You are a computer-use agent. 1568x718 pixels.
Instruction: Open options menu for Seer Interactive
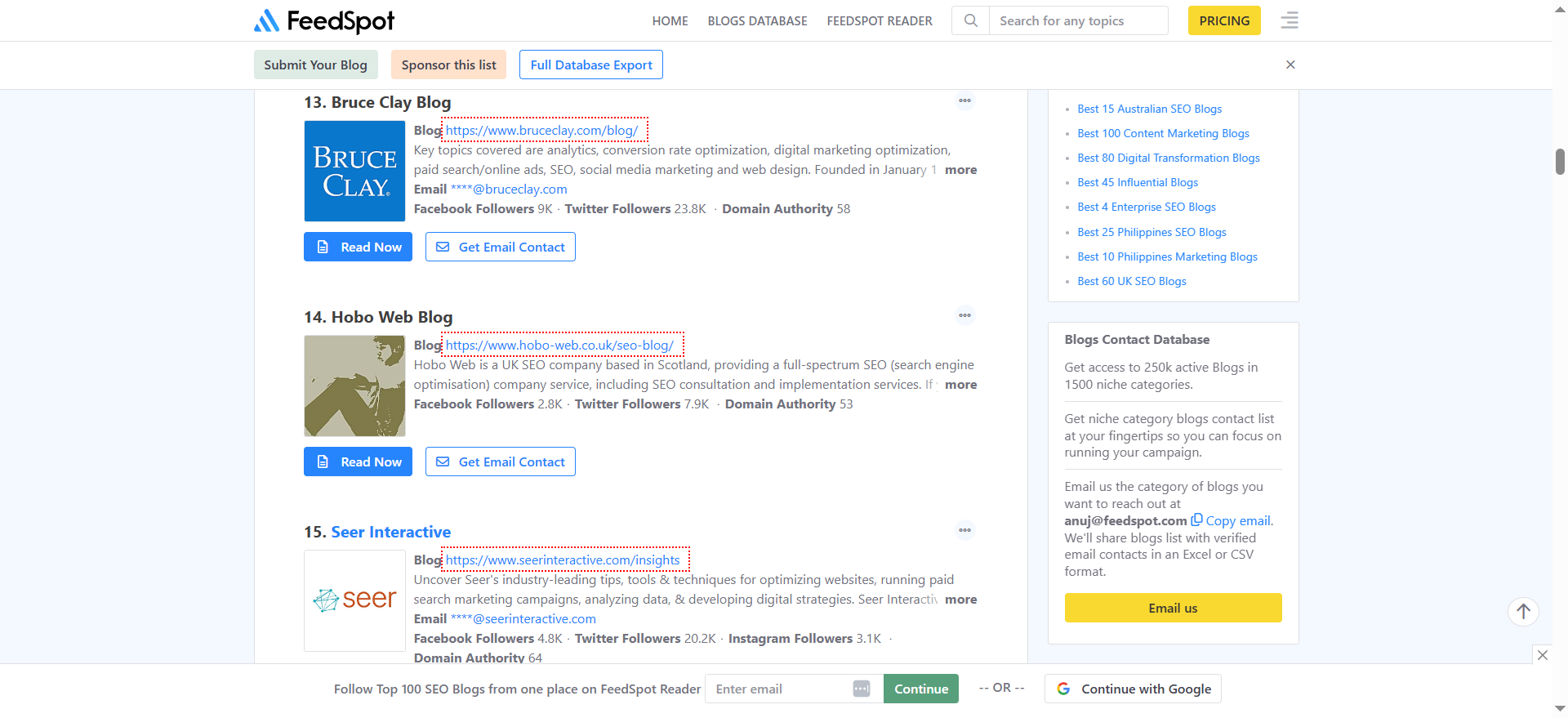click(965, 531)
